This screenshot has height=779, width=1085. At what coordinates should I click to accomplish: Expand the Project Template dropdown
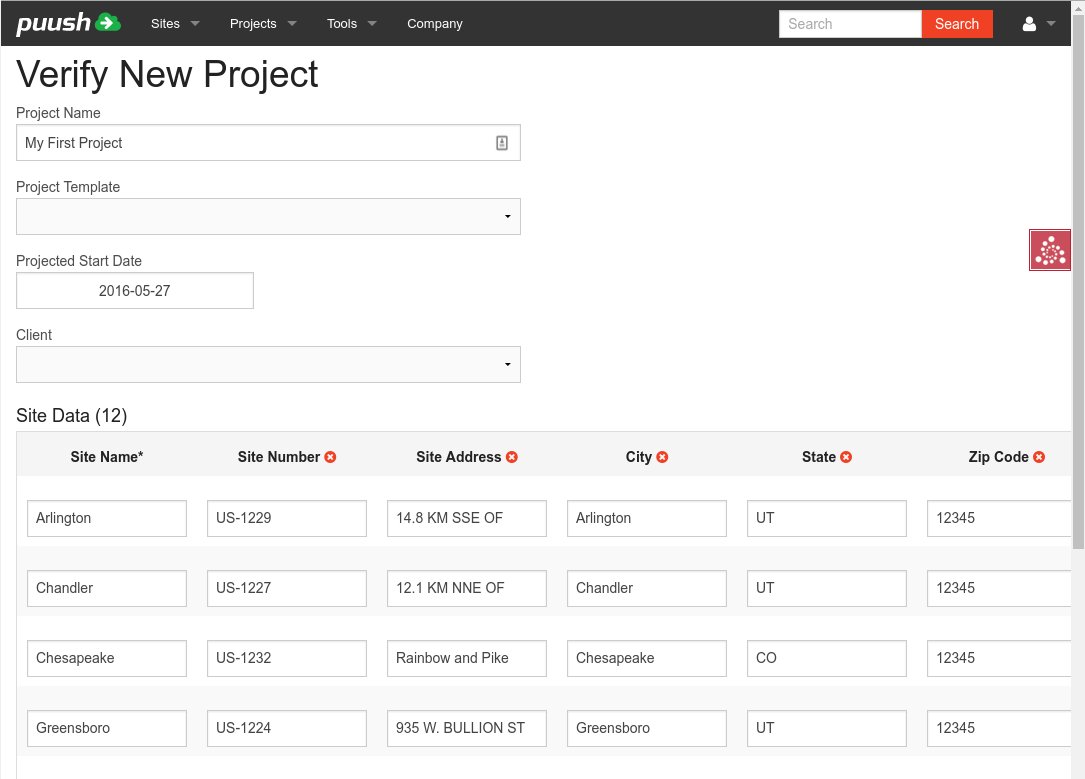tap(268, 217)
